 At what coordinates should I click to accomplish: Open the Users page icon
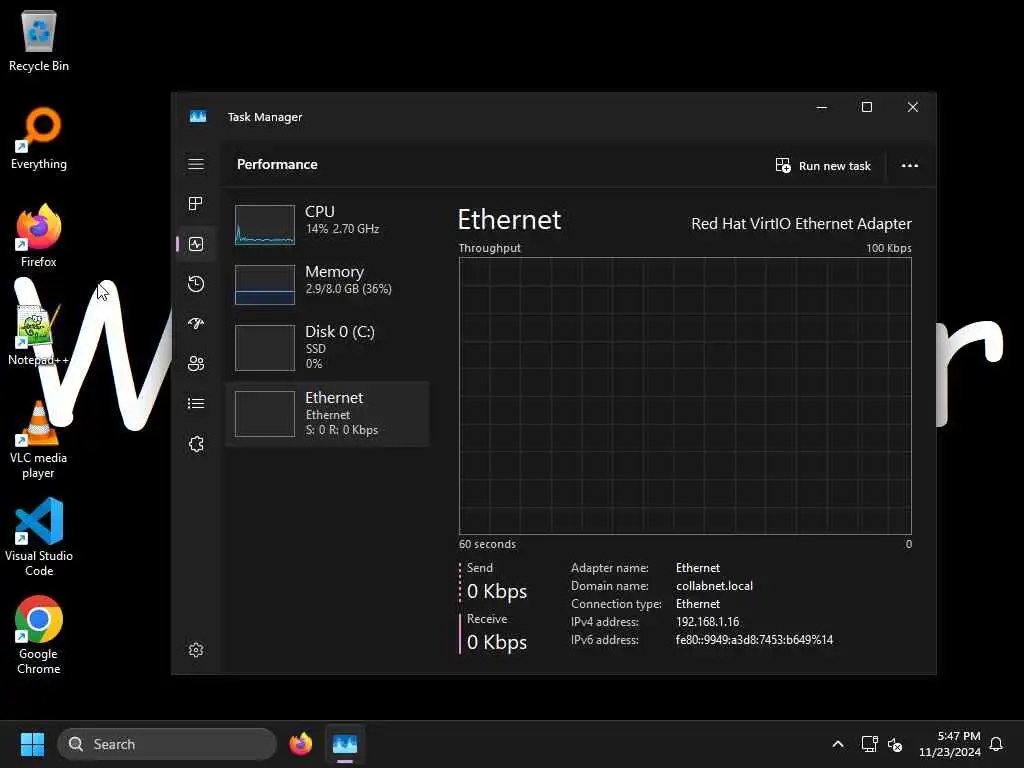point(196,364)
